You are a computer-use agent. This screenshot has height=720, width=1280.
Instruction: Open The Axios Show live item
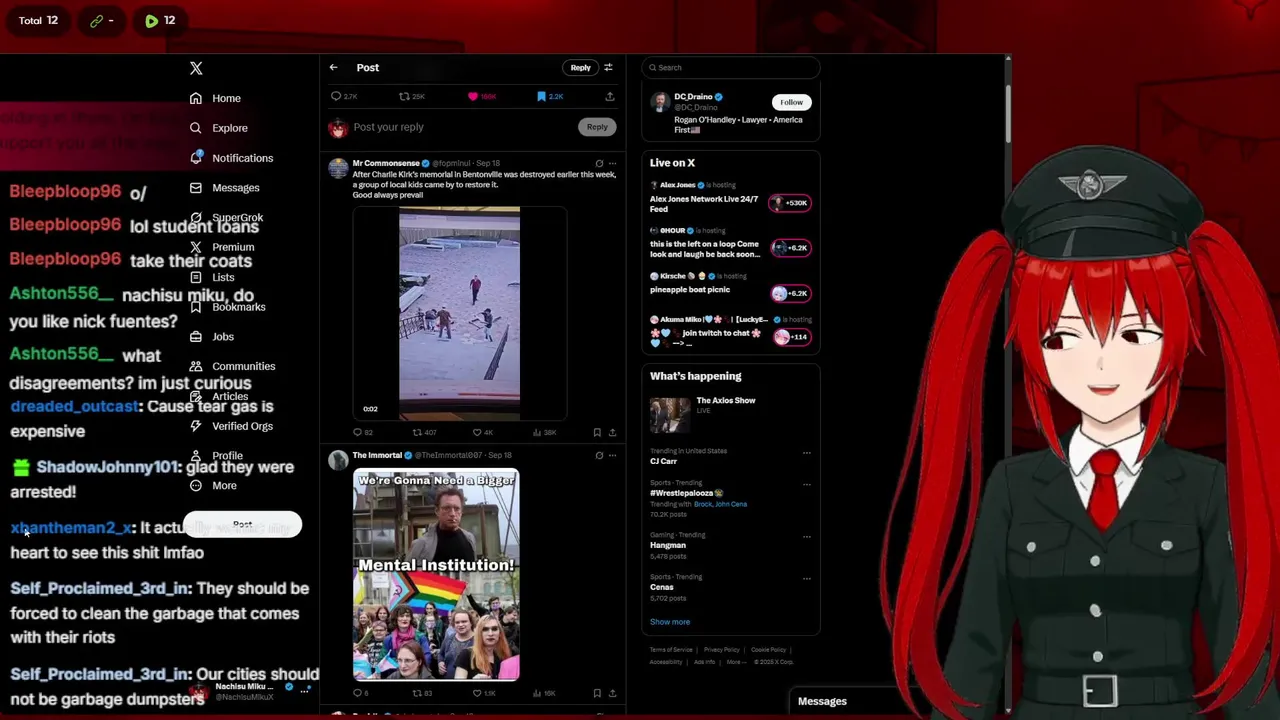pos(731,415)
